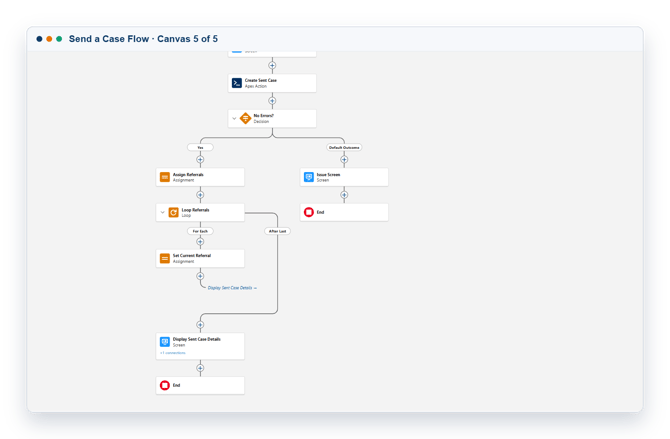Add element between Issue Screen and End

[344, 195]
